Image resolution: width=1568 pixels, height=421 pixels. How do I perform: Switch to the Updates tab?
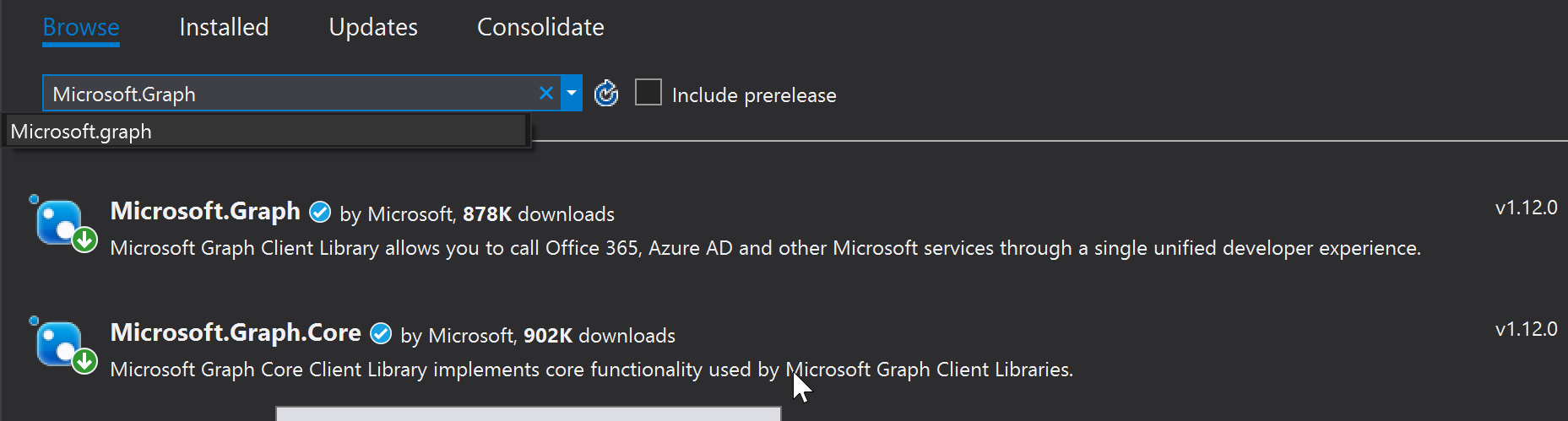coord(373,27)
